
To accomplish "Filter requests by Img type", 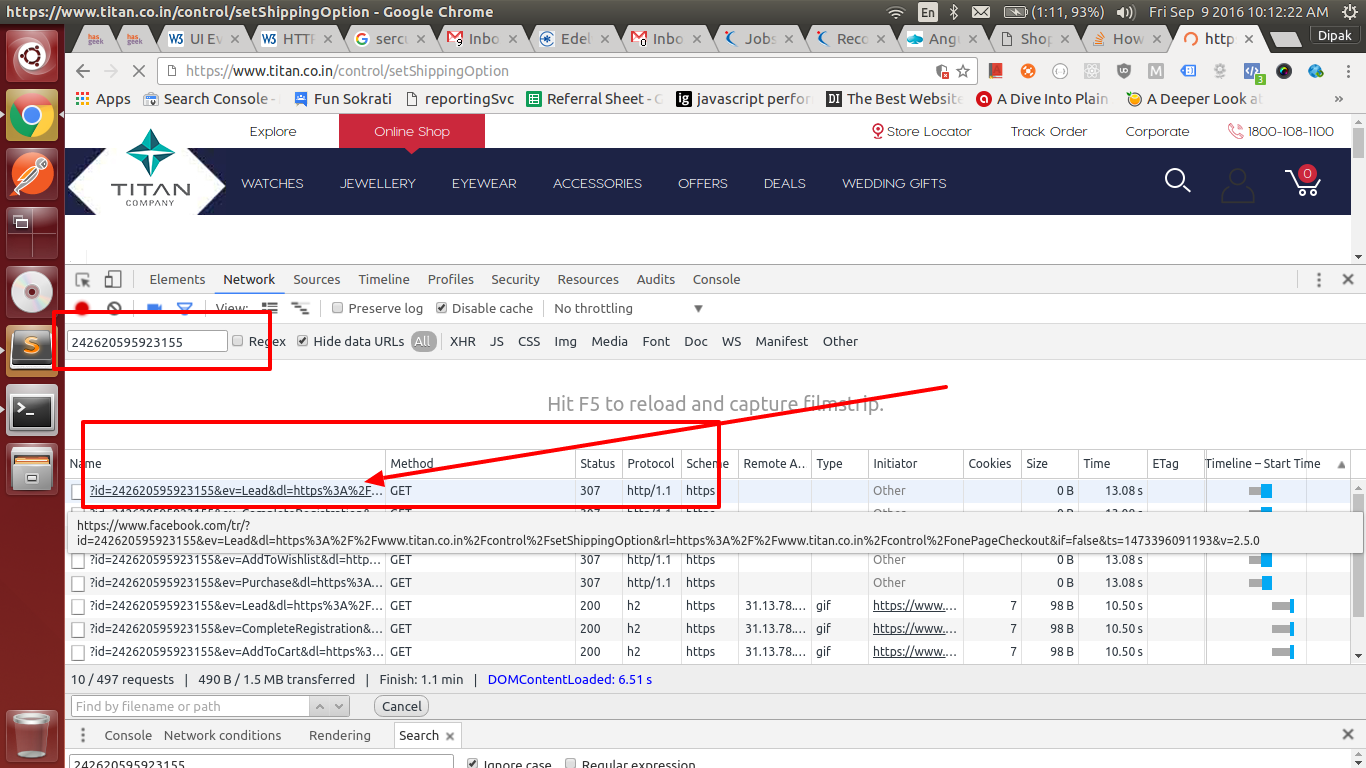I will pyautogui.click(x=566, y=341).
